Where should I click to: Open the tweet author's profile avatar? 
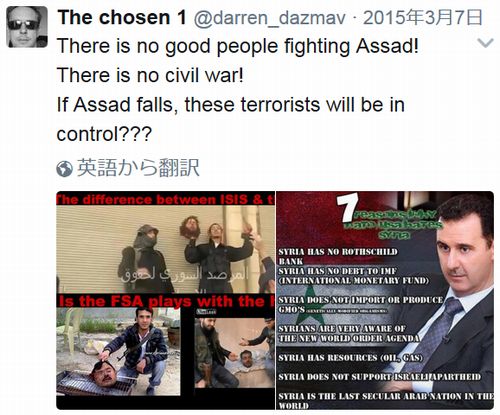27,27
